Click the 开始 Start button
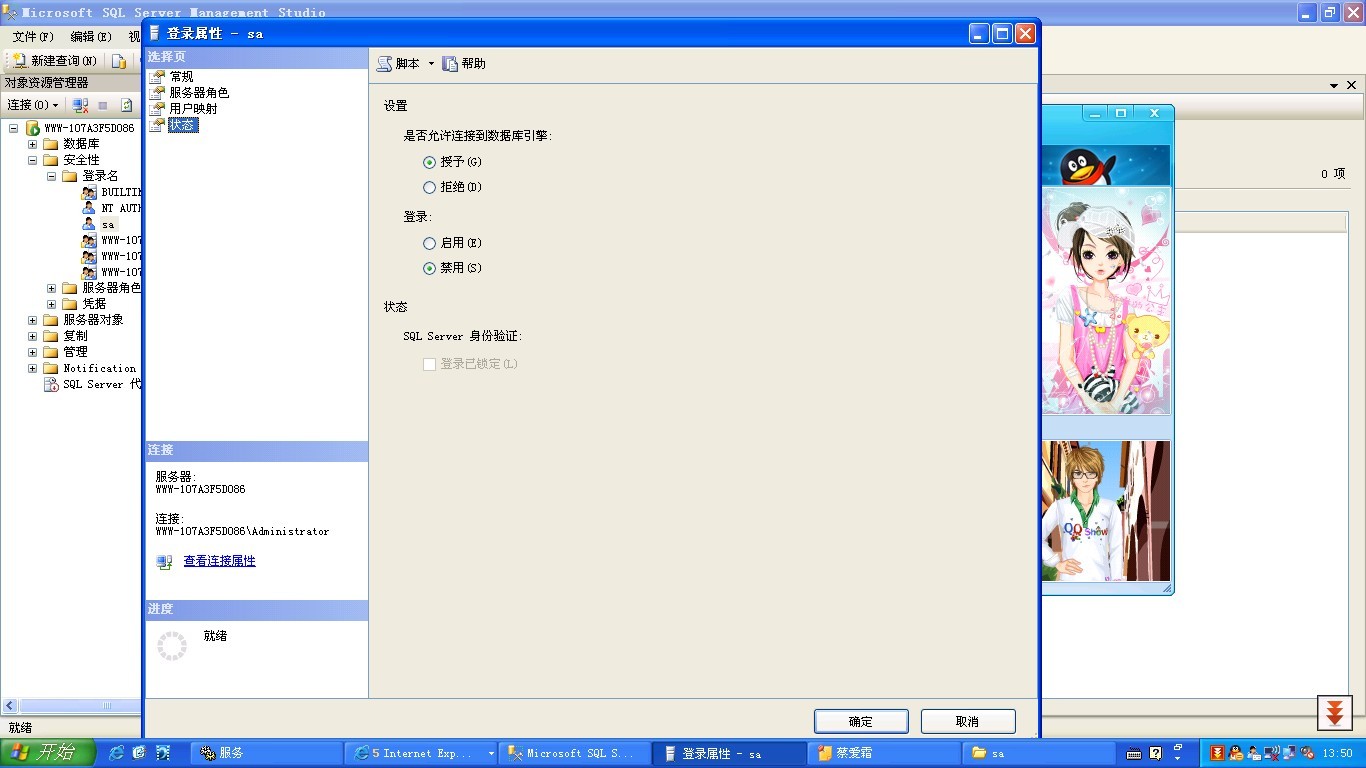The image size is (1366, 768). tap(48, 753)
